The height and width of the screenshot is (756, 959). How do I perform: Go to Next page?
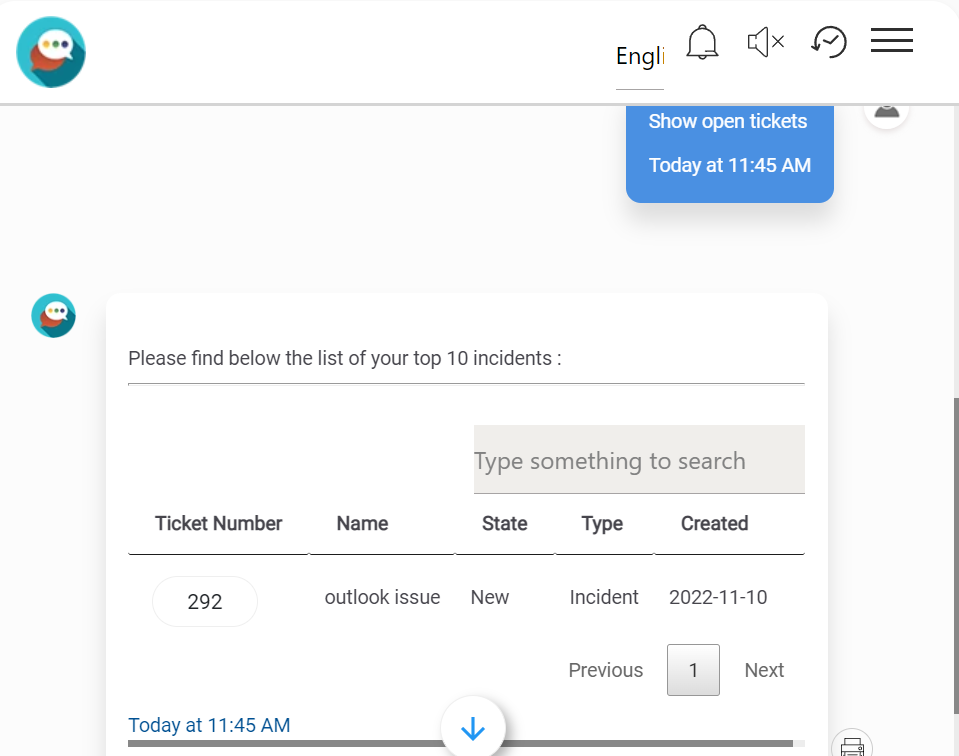click(x=764, y=670)
